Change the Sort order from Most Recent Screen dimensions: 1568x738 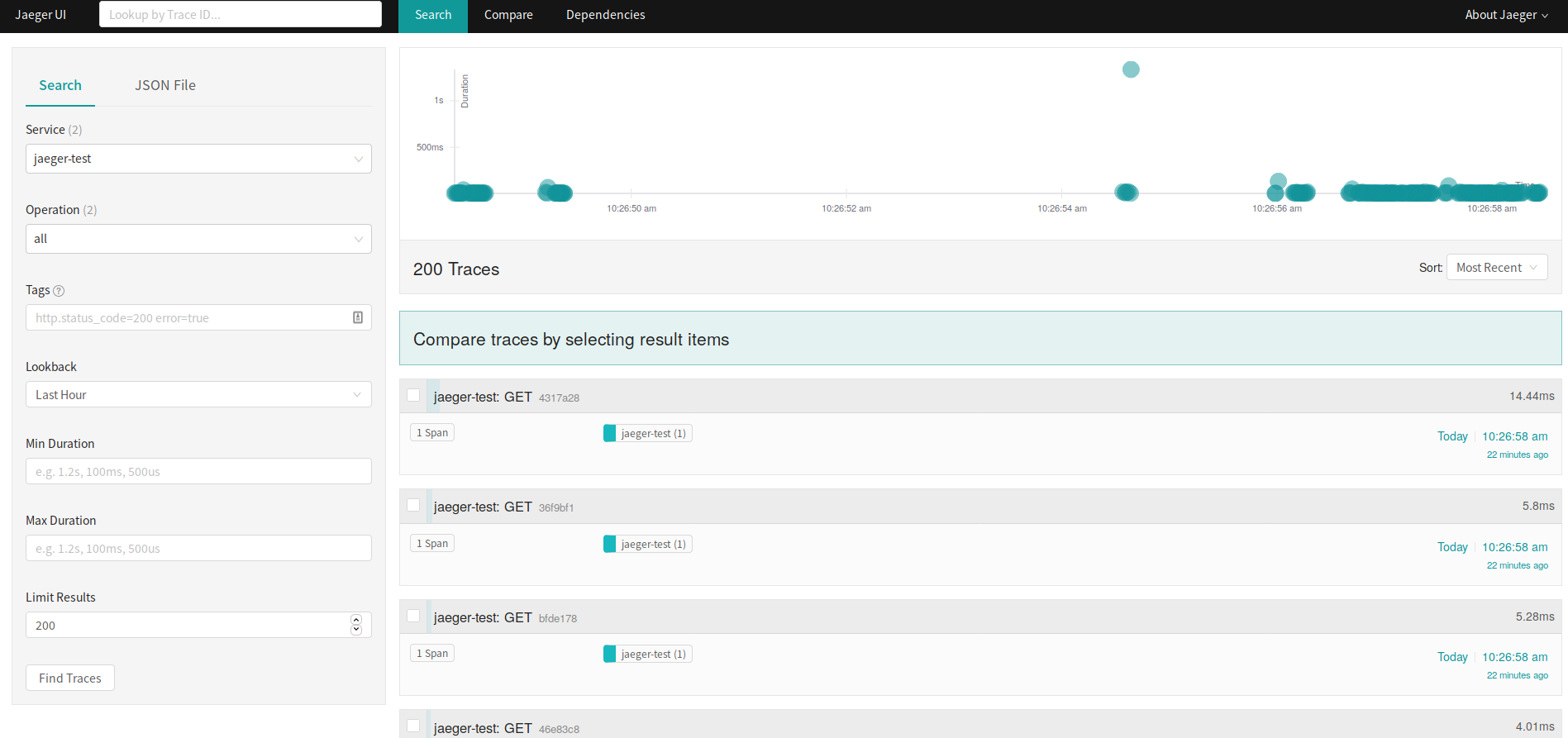1496,268
